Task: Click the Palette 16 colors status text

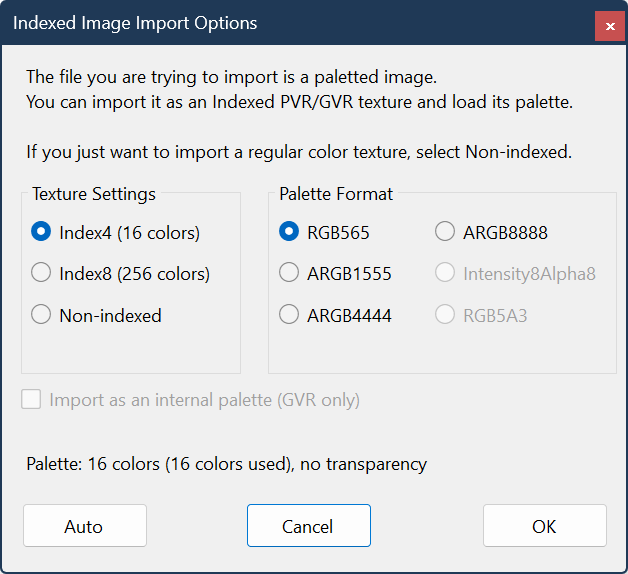Action: click(227, 464)
